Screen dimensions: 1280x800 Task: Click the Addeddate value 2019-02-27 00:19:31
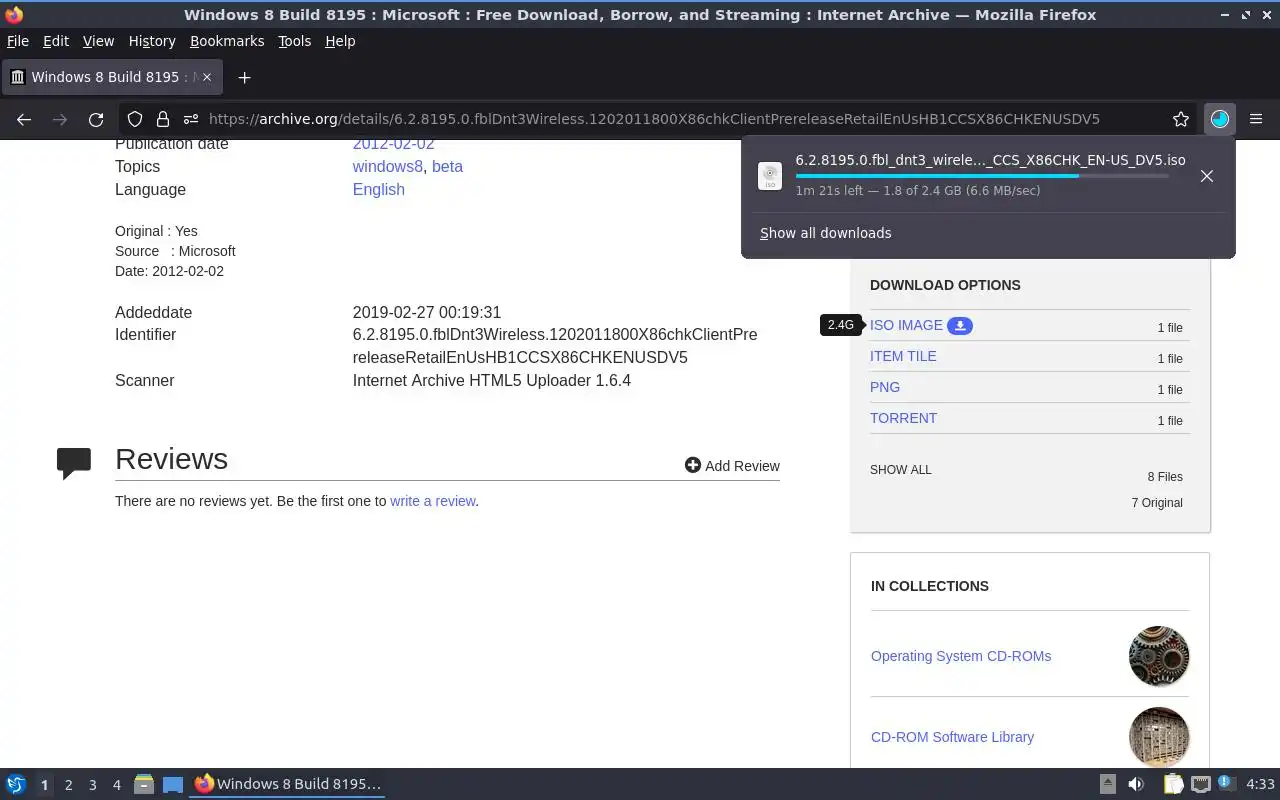[427, 313]
